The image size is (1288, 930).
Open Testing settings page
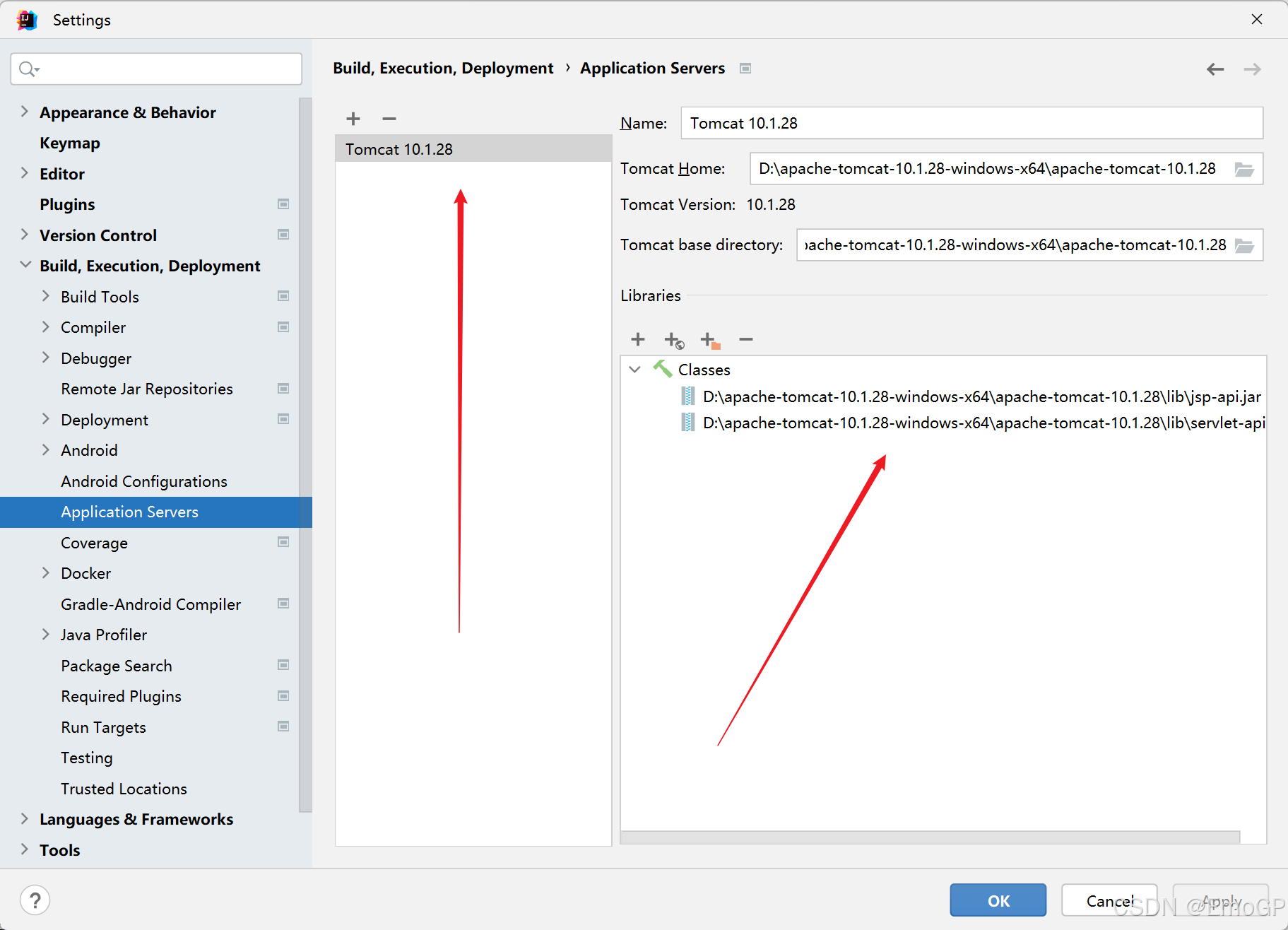point(87,758)
